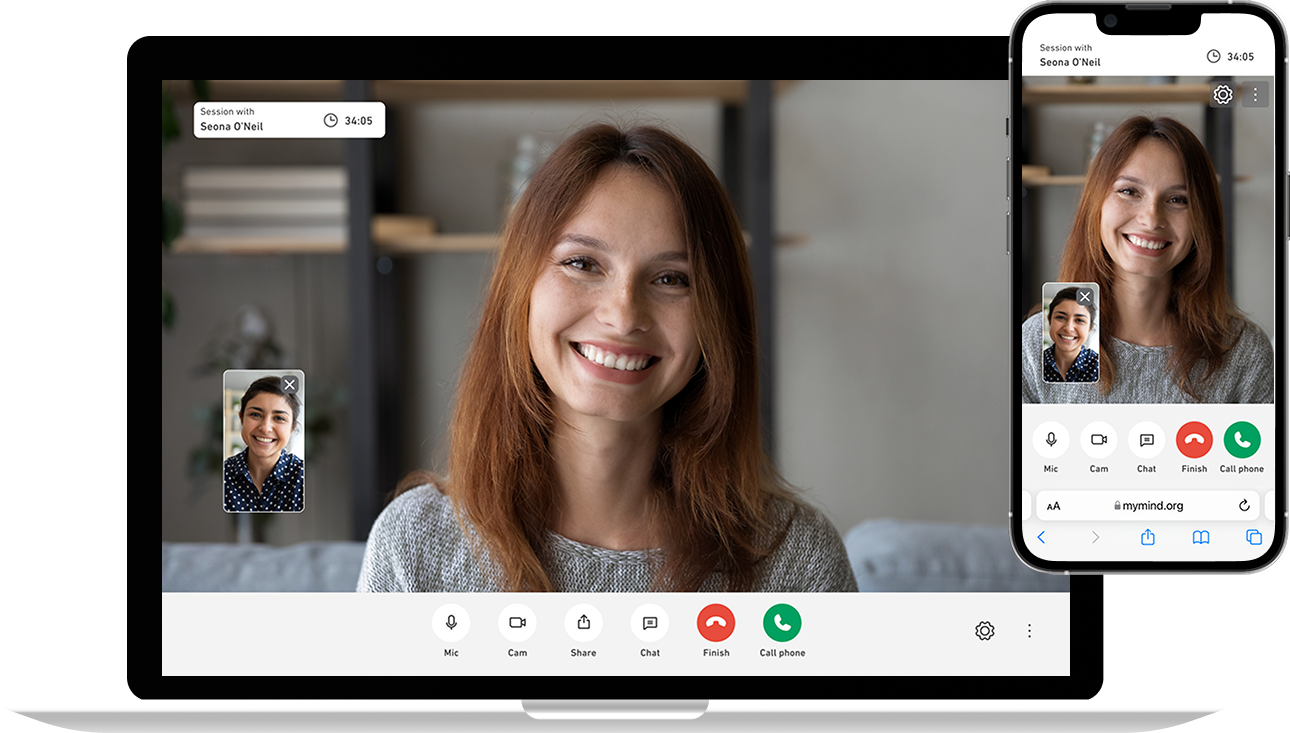This screenshot has height=733, width=1290.
Task: Click green Call phone button on laptop
Action: coord(782,623)
